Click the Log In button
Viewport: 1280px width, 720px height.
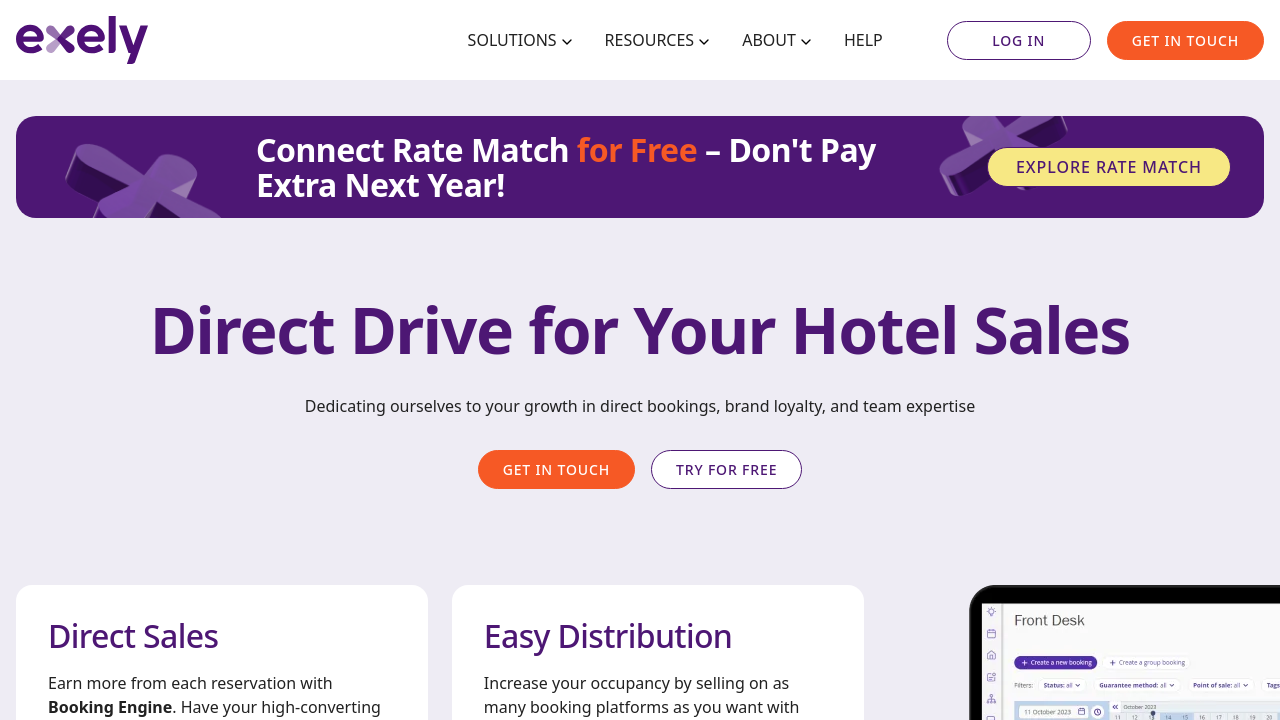click(1019, 41)
